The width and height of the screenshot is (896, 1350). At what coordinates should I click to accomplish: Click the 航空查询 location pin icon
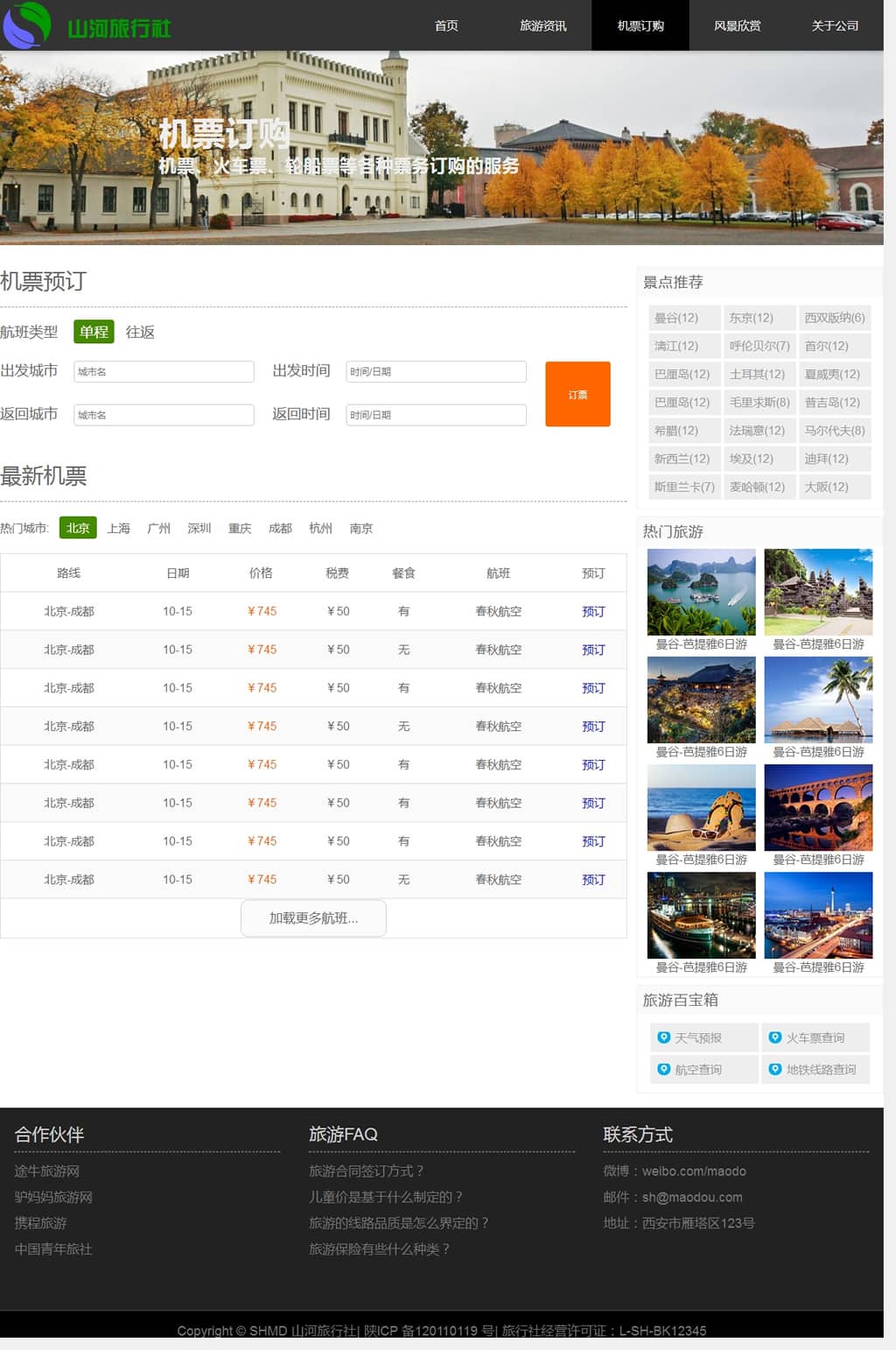tap(664, 1069)
